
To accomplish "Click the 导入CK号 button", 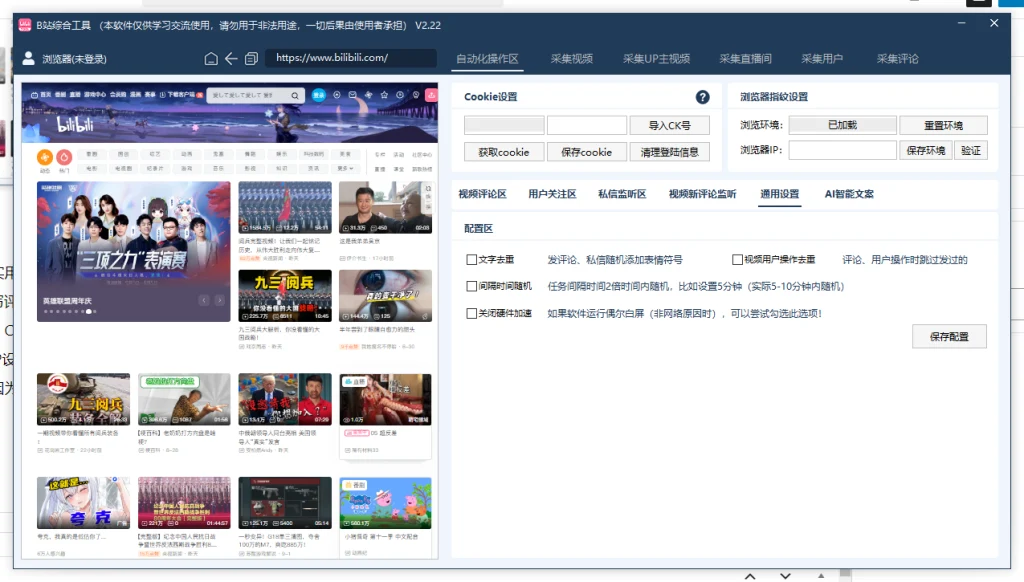I will [669, 125].
